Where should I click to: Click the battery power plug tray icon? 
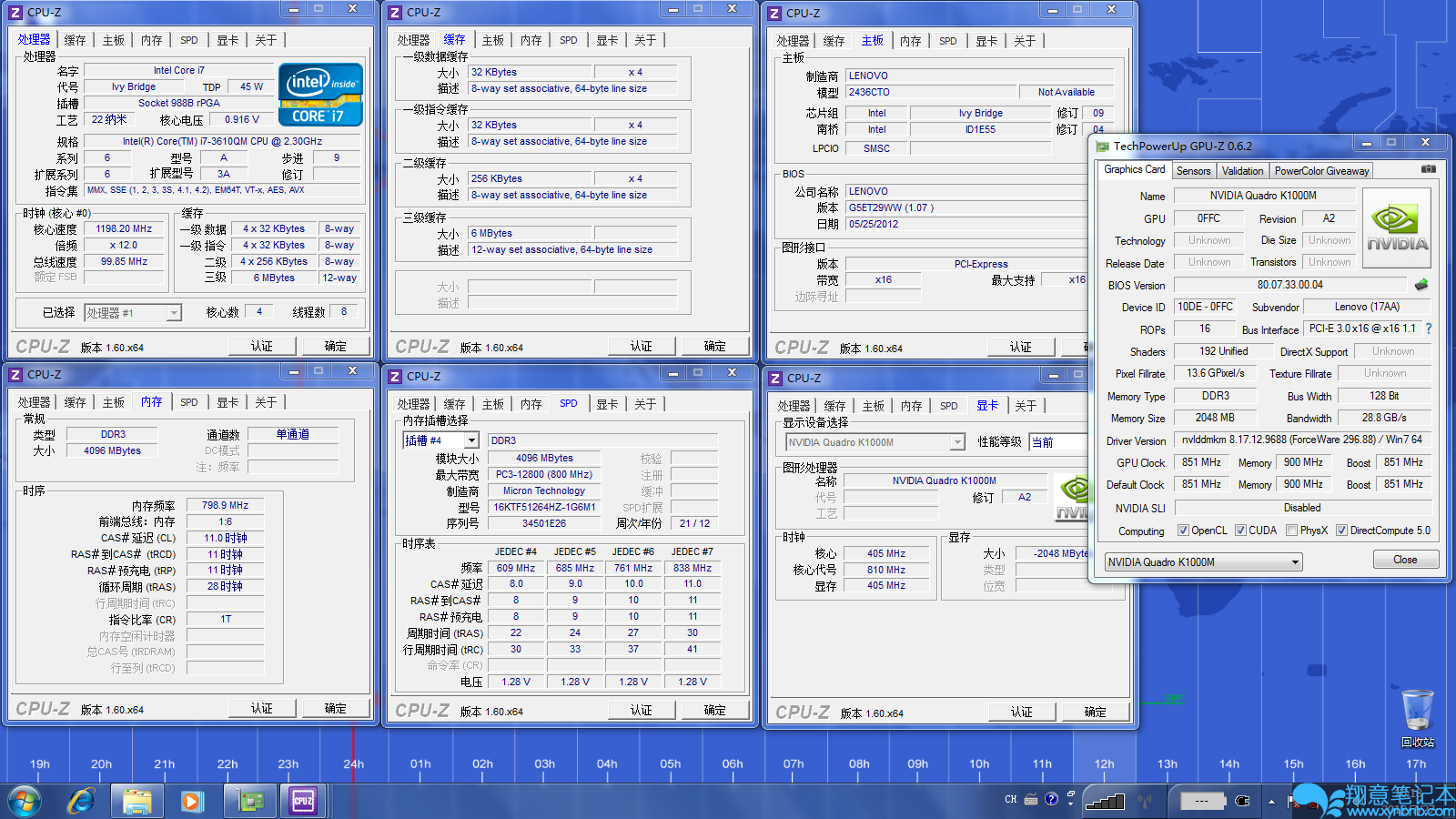pyautogui.click(x=1243, y=801)
